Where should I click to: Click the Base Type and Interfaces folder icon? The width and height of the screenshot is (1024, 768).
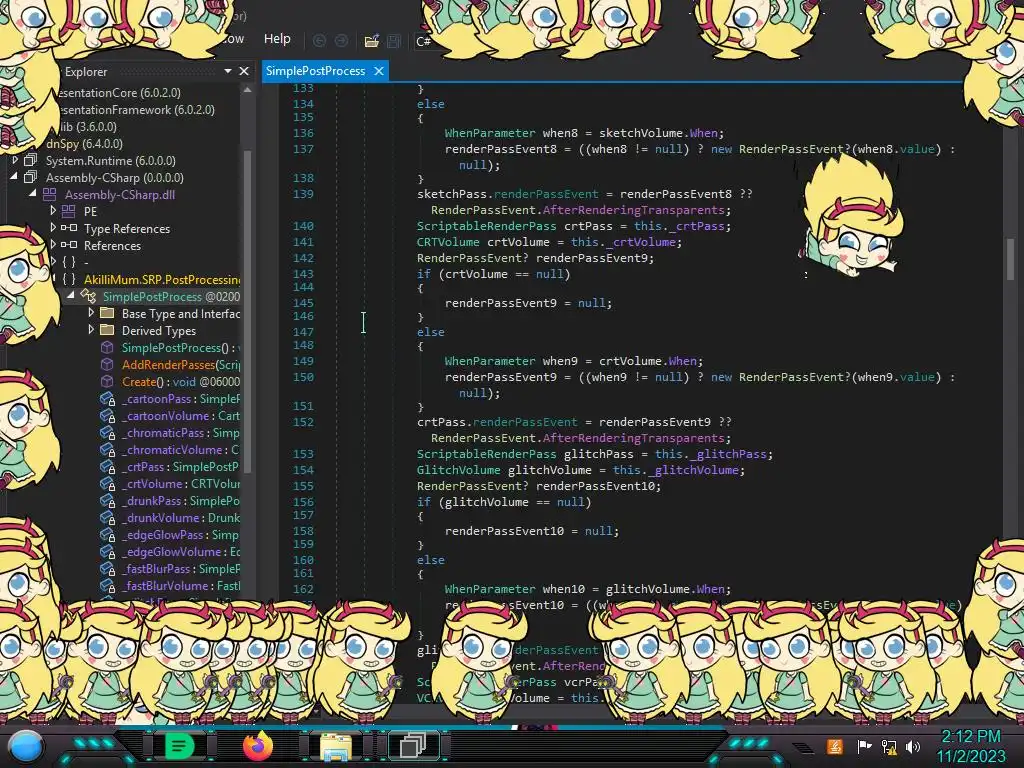[107, 313]
